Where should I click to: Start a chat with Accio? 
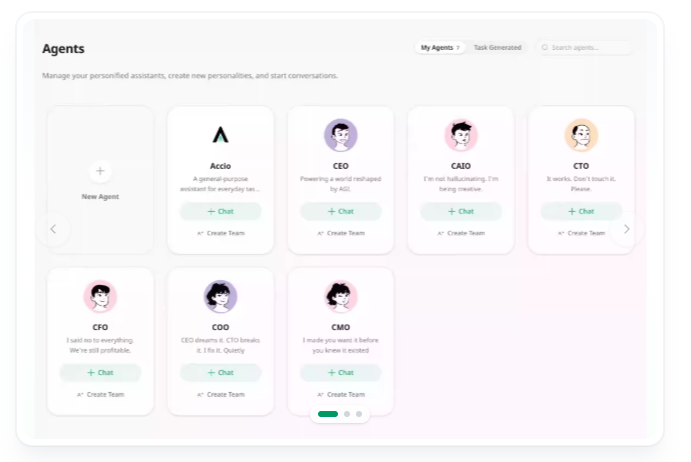point(220,211)
